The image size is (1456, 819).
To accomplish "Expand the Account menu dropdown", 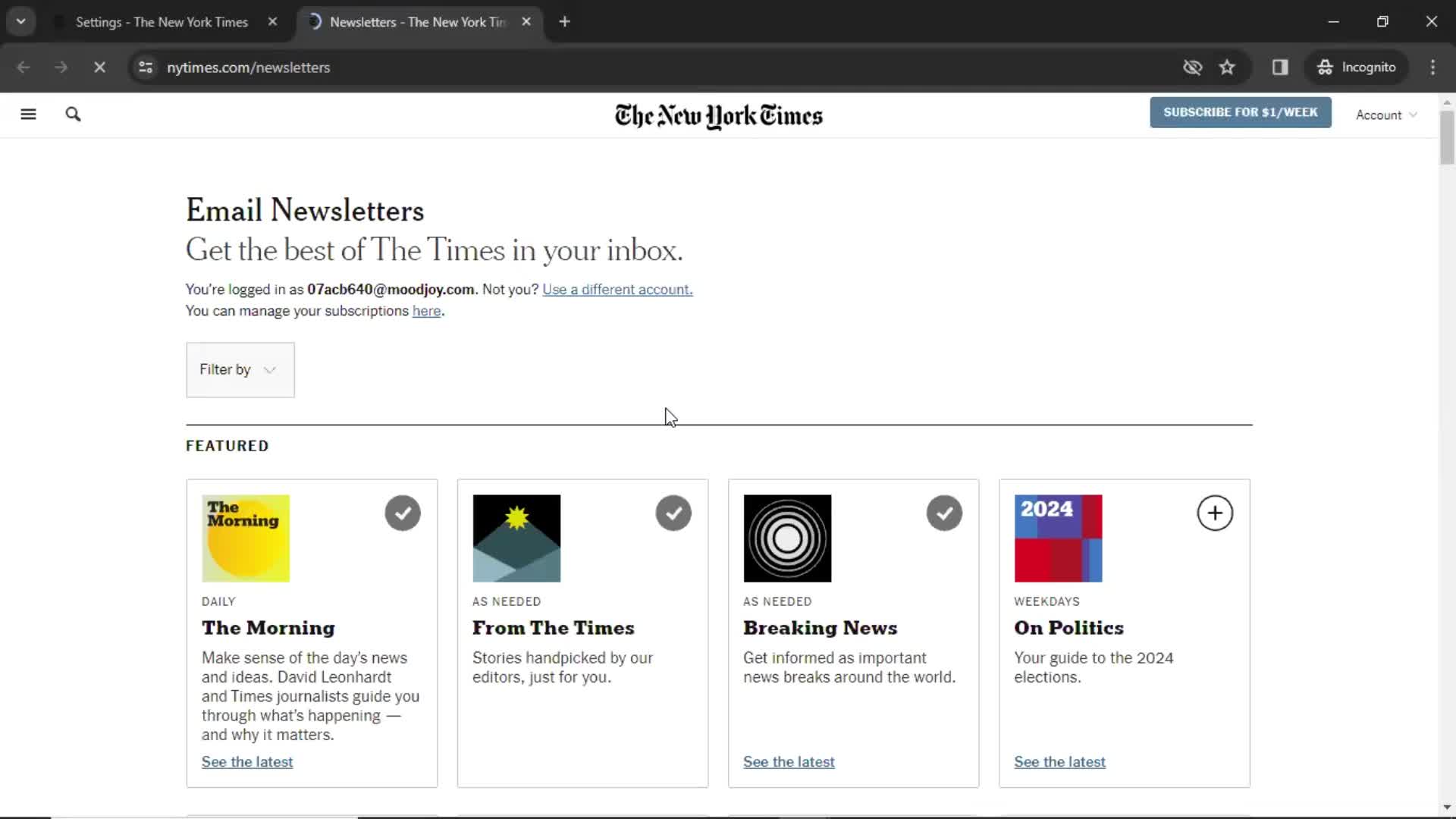I will [x=1388, y=114].
